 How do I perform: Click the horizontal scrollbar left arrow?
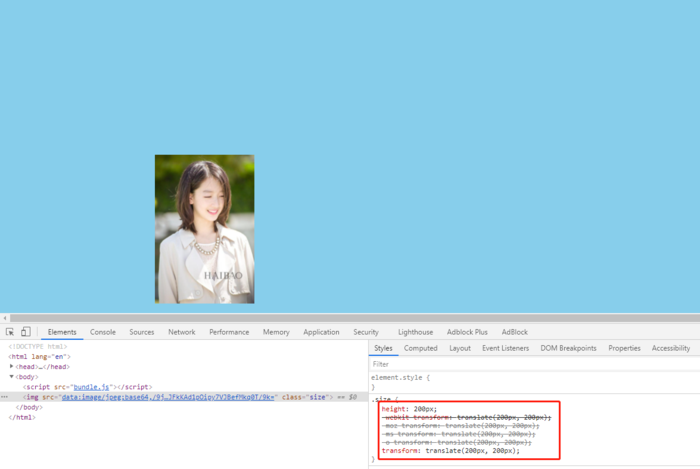tap(4, 318)
